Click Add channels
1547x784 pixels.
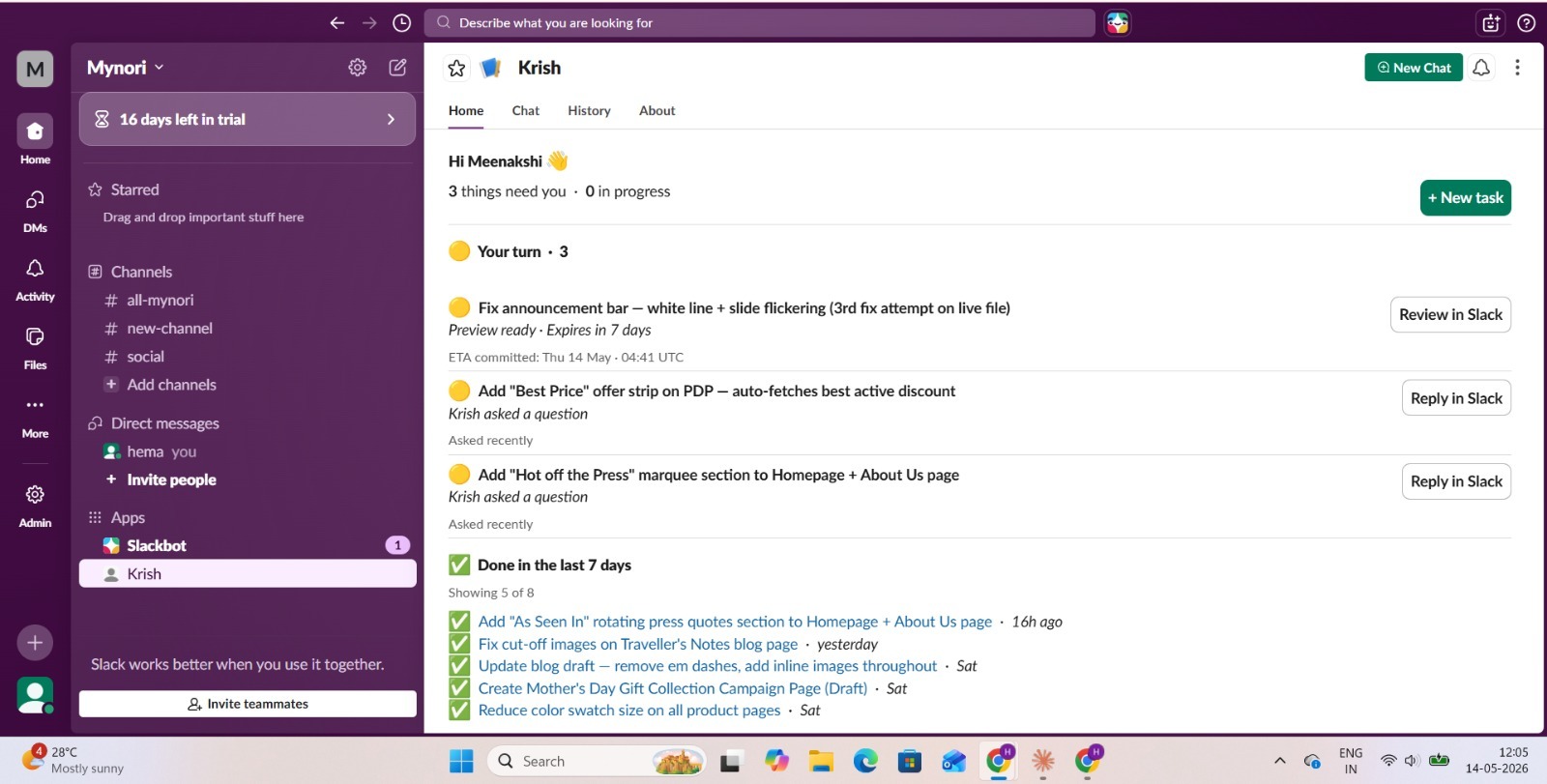pos(248,384)
